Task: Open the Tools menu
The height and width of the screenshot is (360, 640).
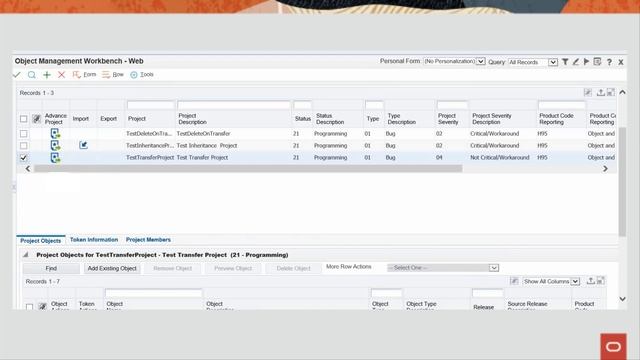Action: click(x=142, y=75)
